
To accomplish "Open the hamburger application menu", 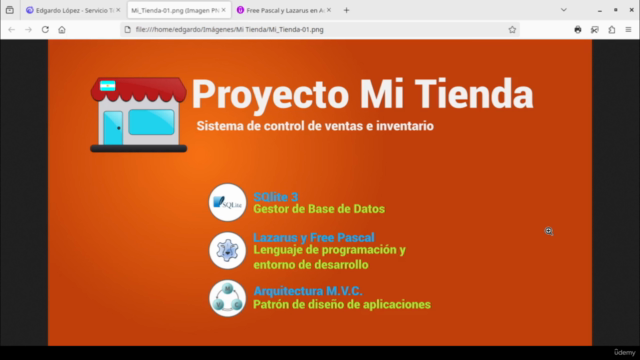I will pyautogui.click(x=628, y=29).
